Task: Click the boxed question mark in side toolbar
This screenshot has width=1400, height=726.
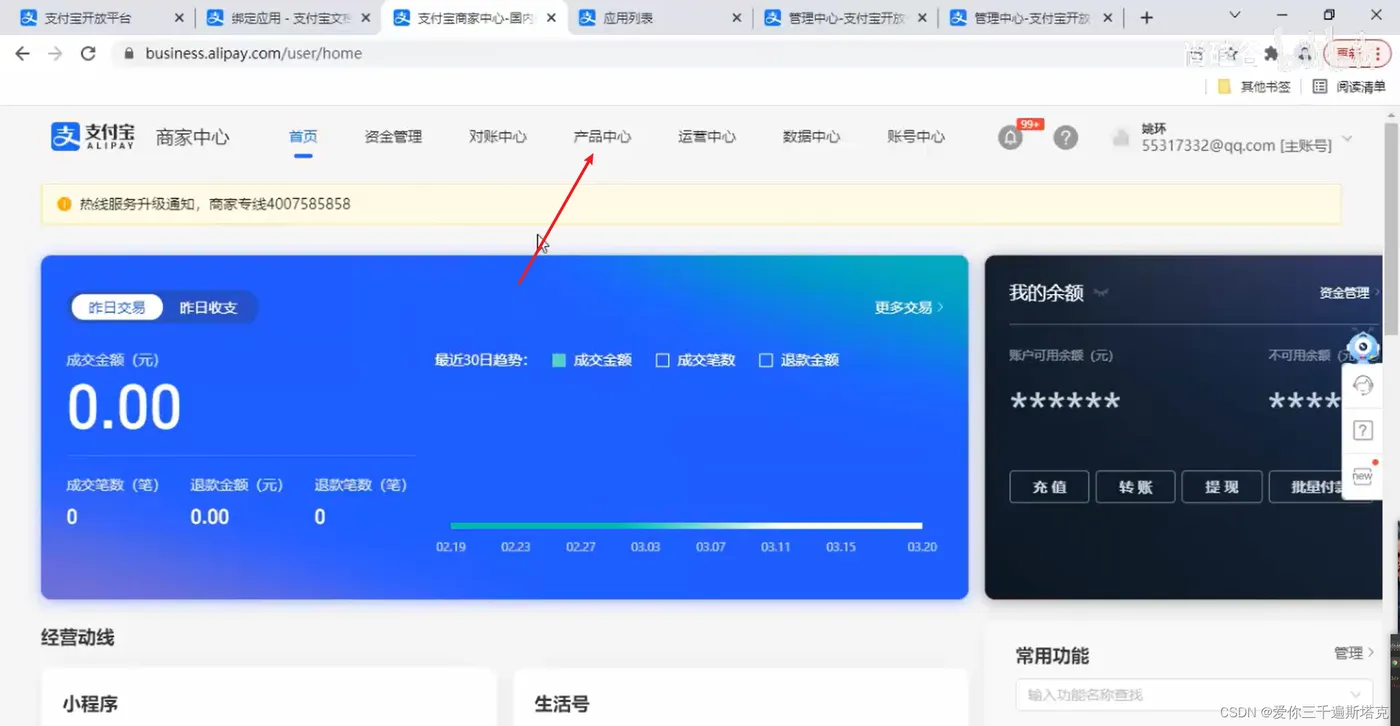Action: pyautogui.click(x=1362, y=430)
